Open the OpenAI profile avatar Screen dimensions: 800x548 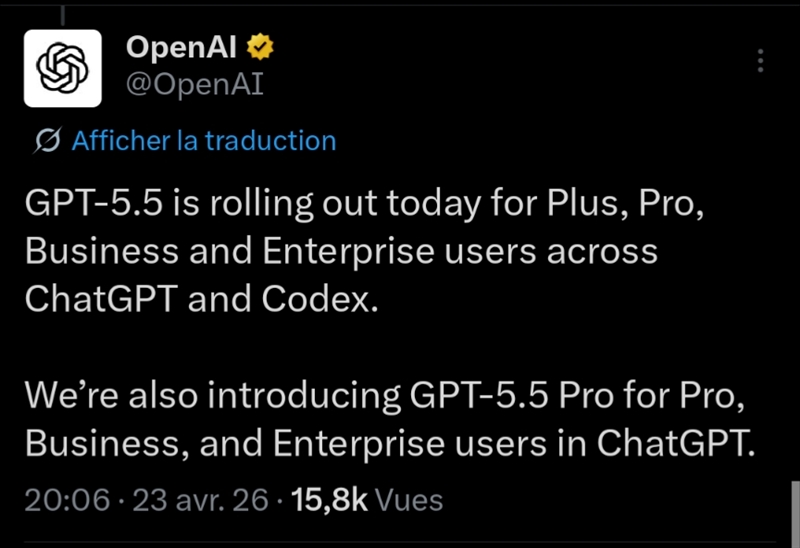[62, 68]
